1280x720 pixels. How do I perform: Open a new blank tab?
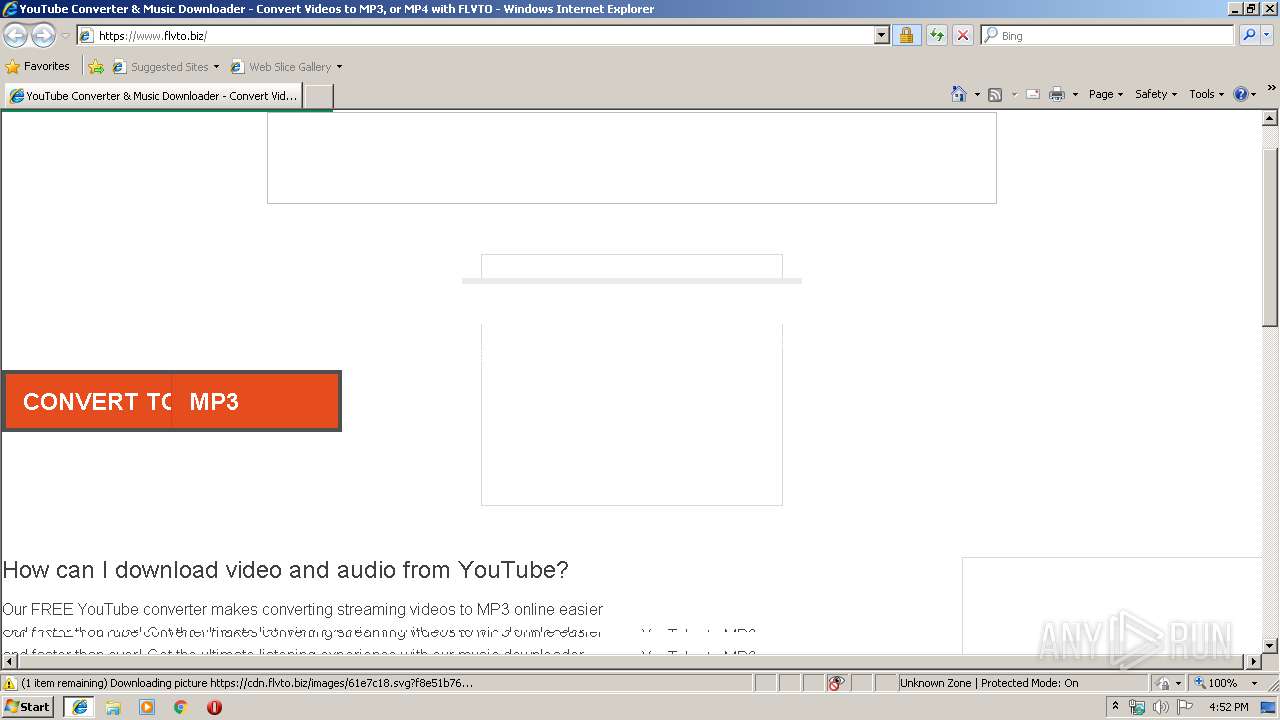(318, 96)
